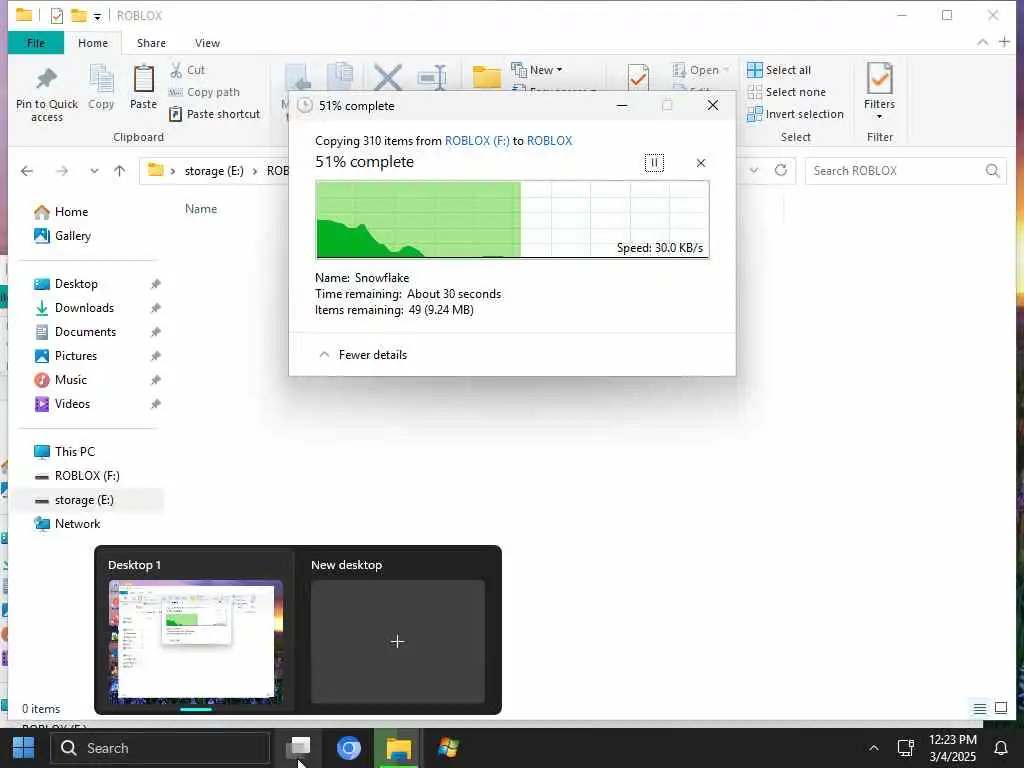Viewport: 1024px width, 768px height.
Task: Click the Rename icon in ribbon
Action: (x=432, y=77)
